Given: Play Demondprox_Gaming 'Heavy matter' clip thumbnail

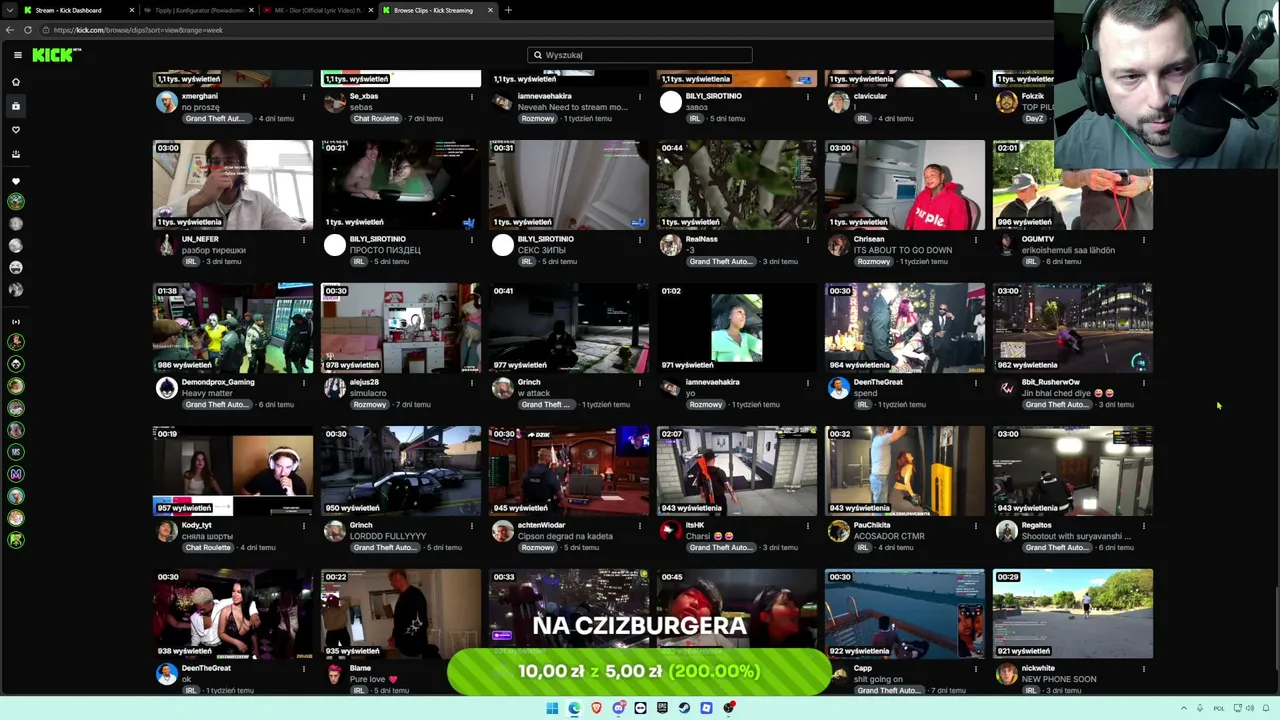Looking at the screenshot, I should 233,328.
